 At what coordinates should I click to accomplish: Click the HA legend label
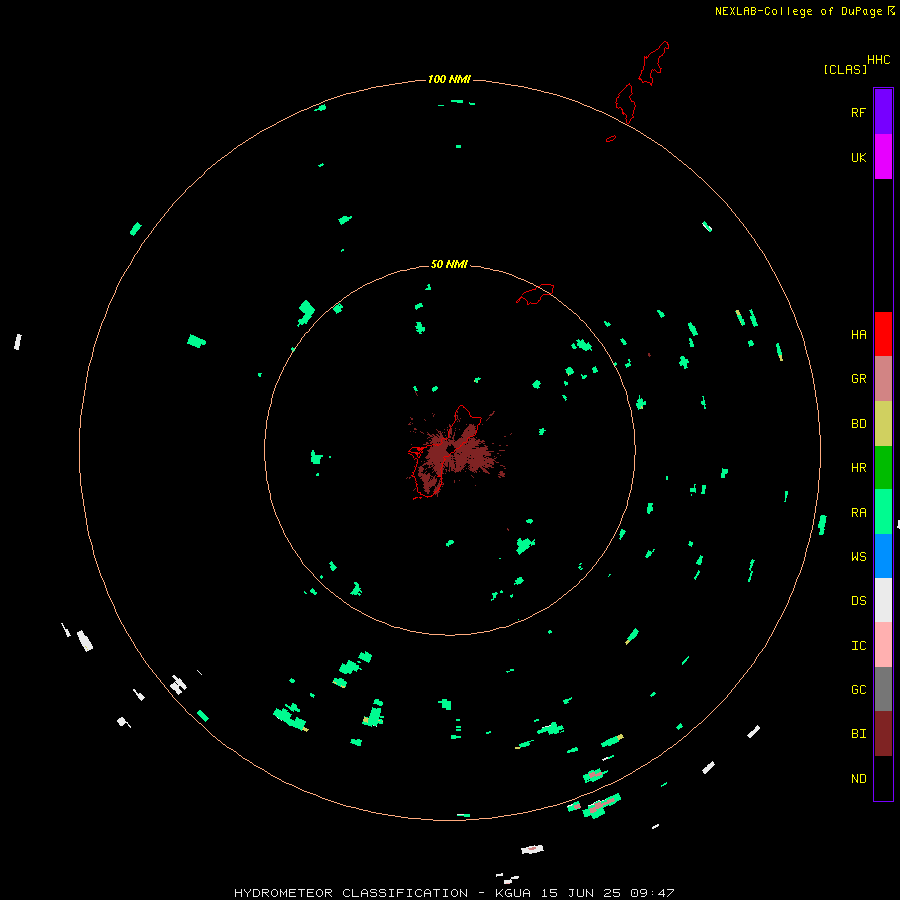(x=858, y=335)
